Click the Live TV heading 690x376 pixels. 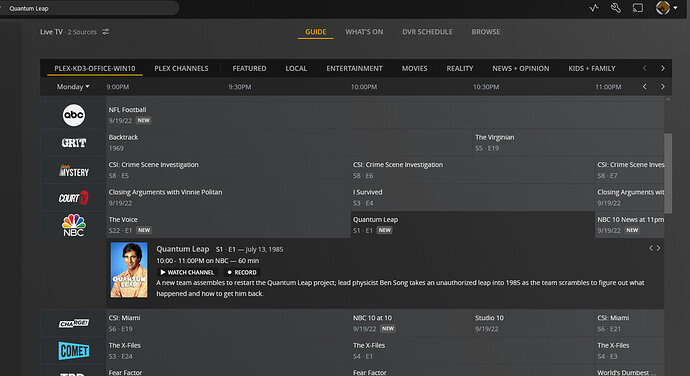tap(51, 32)
